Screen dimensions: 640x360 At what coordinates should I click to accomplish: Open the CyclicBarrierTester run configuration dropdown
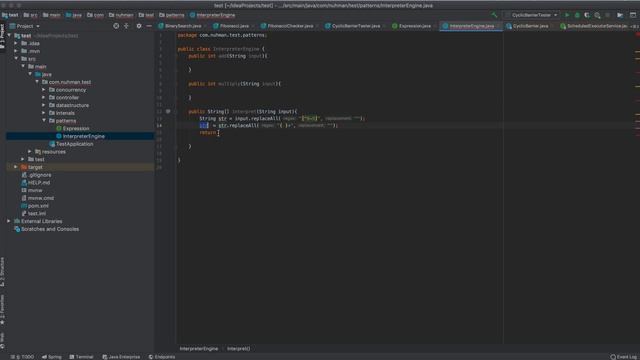531,15
